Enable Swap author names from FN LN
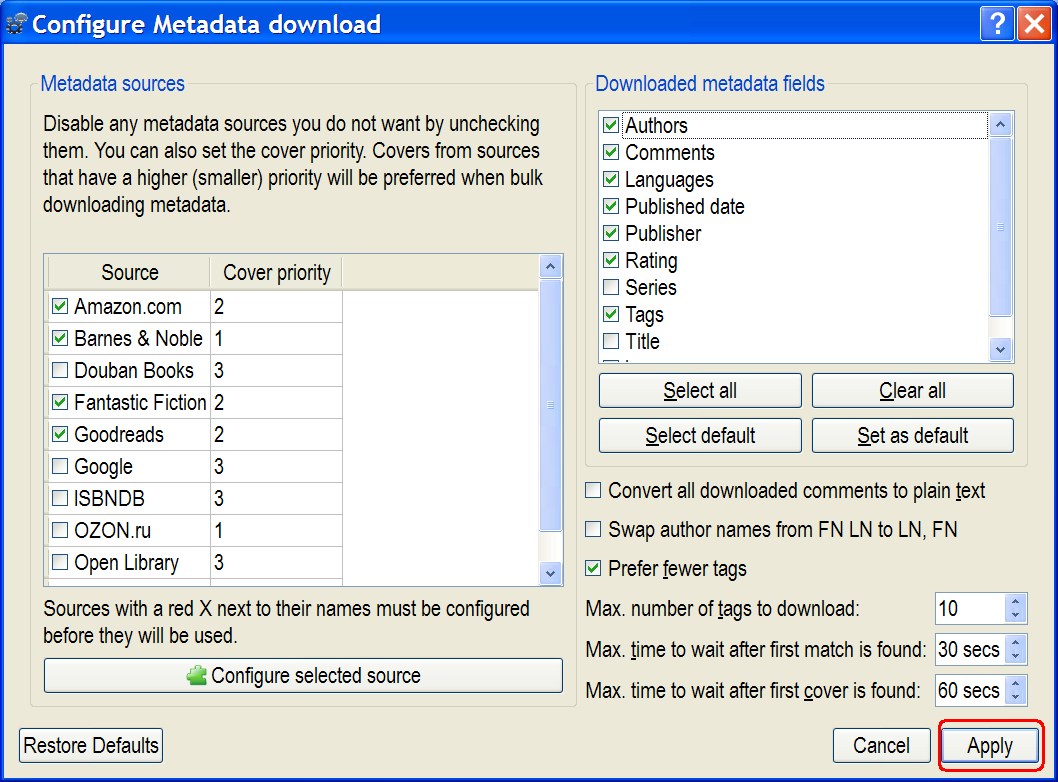Image resolution: width=1058 pixels, height=782 pixels. pos(593,529)
